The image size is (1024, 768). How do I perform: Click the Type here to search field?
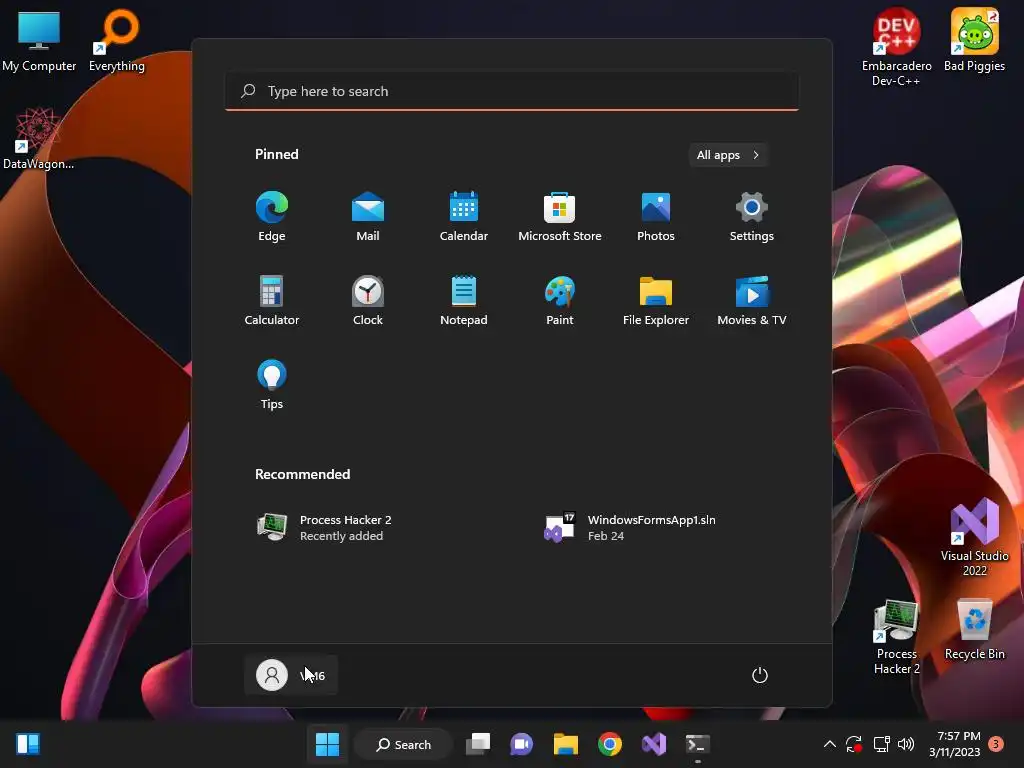511,91
